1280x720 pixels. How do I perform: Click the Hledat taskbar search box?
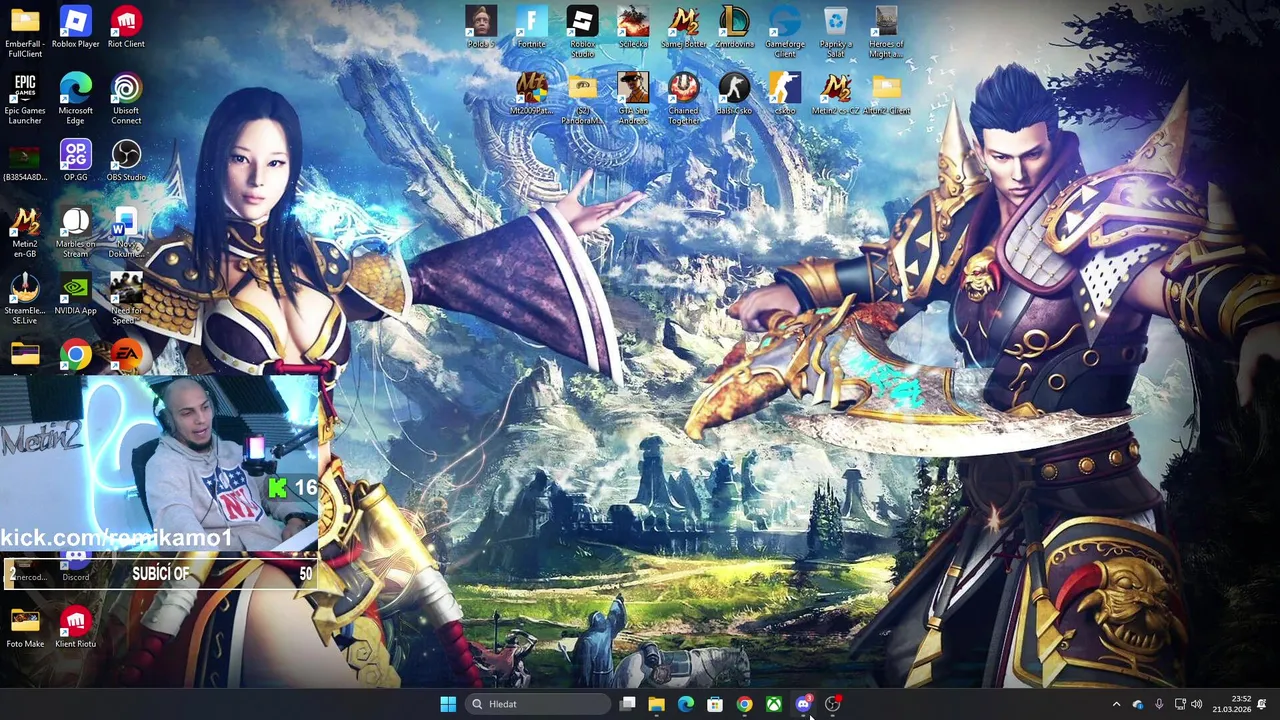(537, 704)
